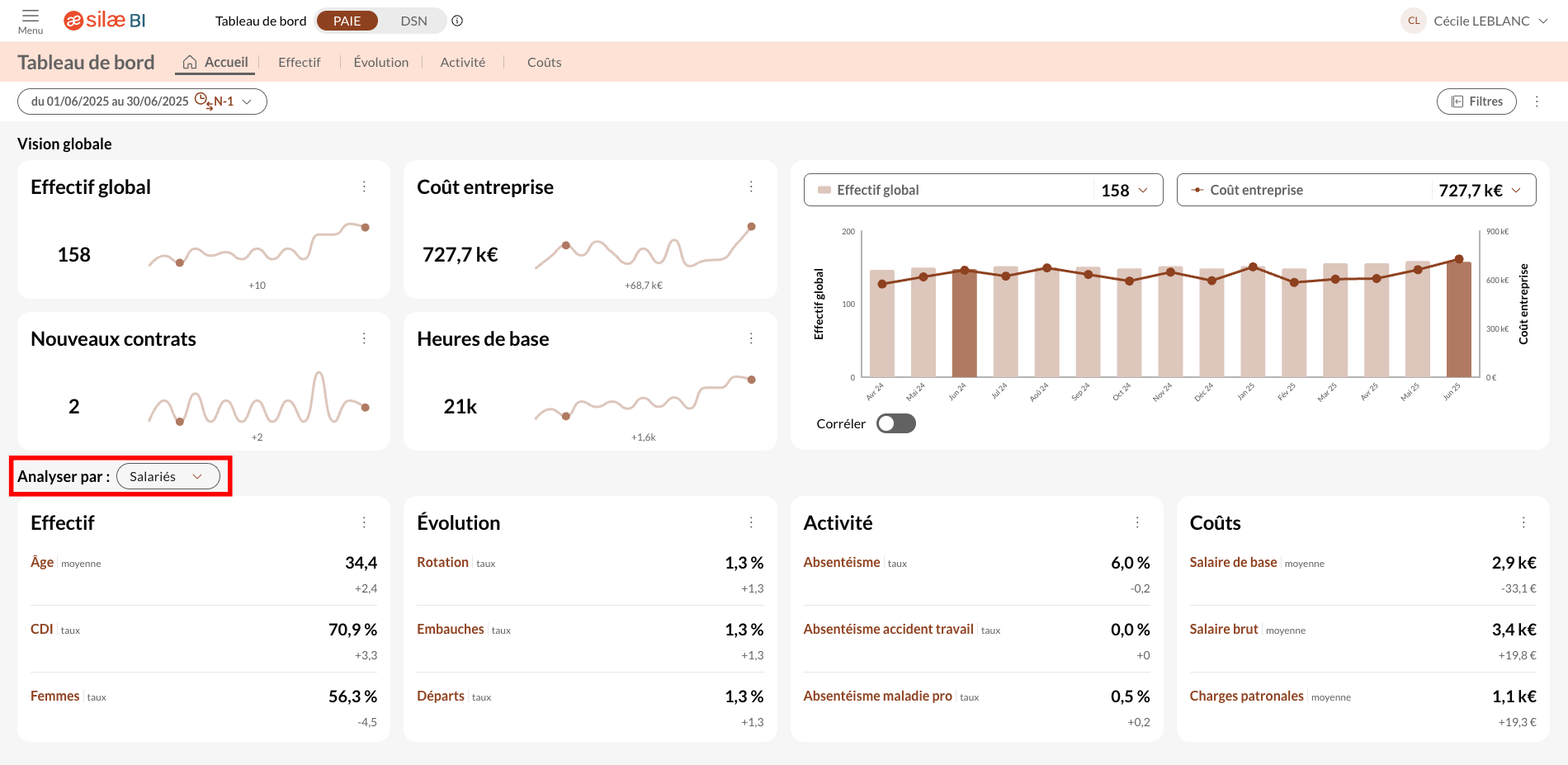The height and width of the screenshot is (765, 1568).
Task: Open Heures de base card options
Action: (751, 339)
